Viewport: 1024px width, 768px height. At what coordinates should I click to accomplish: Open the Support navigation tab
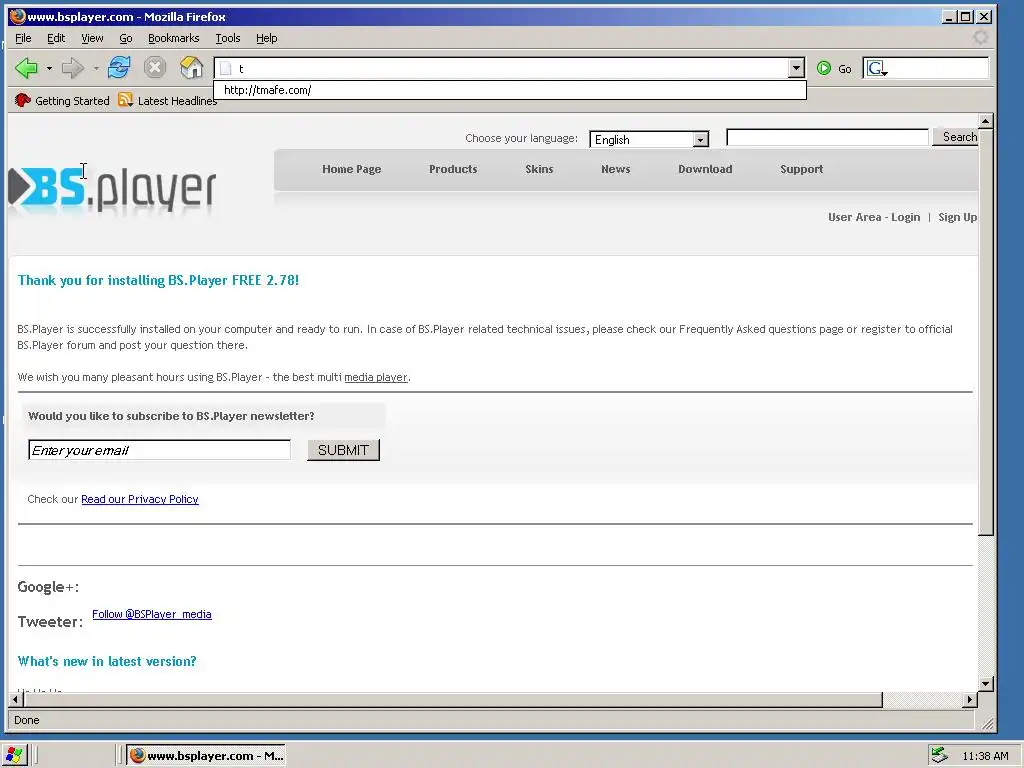(801, 169)
